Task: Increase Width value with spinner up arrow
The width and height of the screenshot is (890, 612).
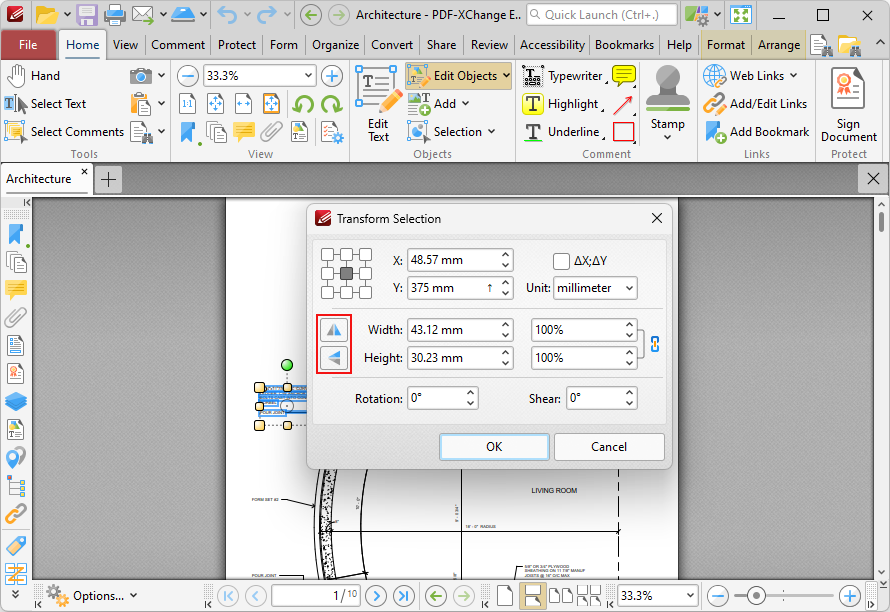Action: pos(505,324)
